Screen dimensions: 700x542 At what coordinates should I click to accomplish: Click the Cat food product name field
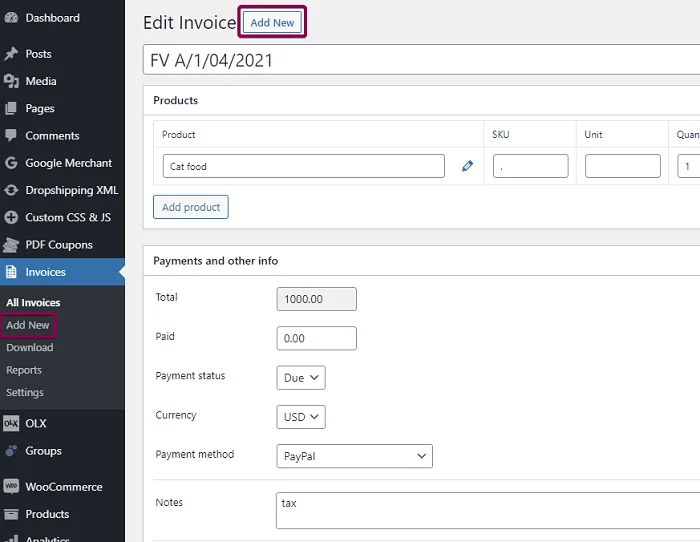(x=304, y=166)
